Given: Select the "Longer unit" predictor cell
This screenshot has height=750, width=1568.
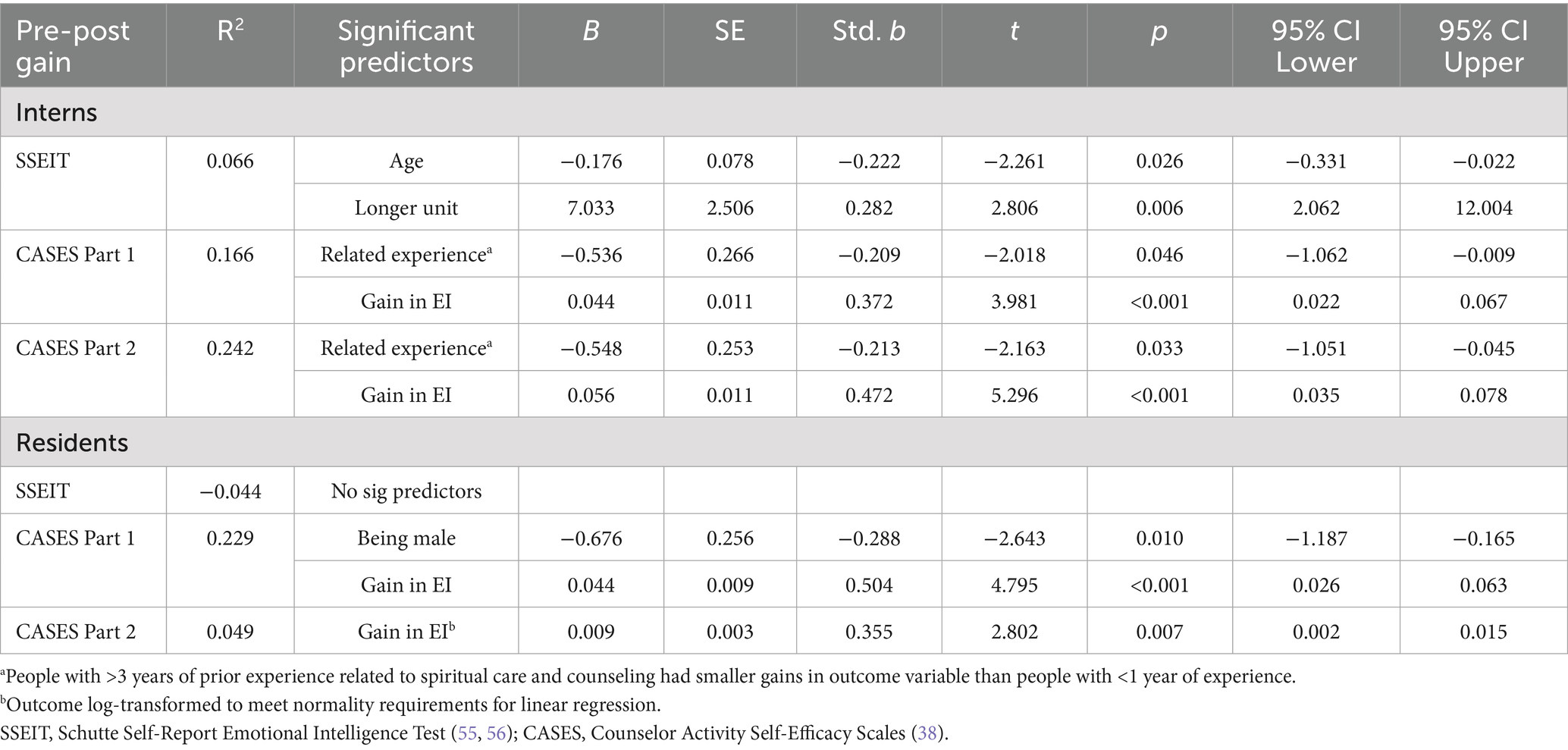Looking at the screenshot, I should coord(406,209).
